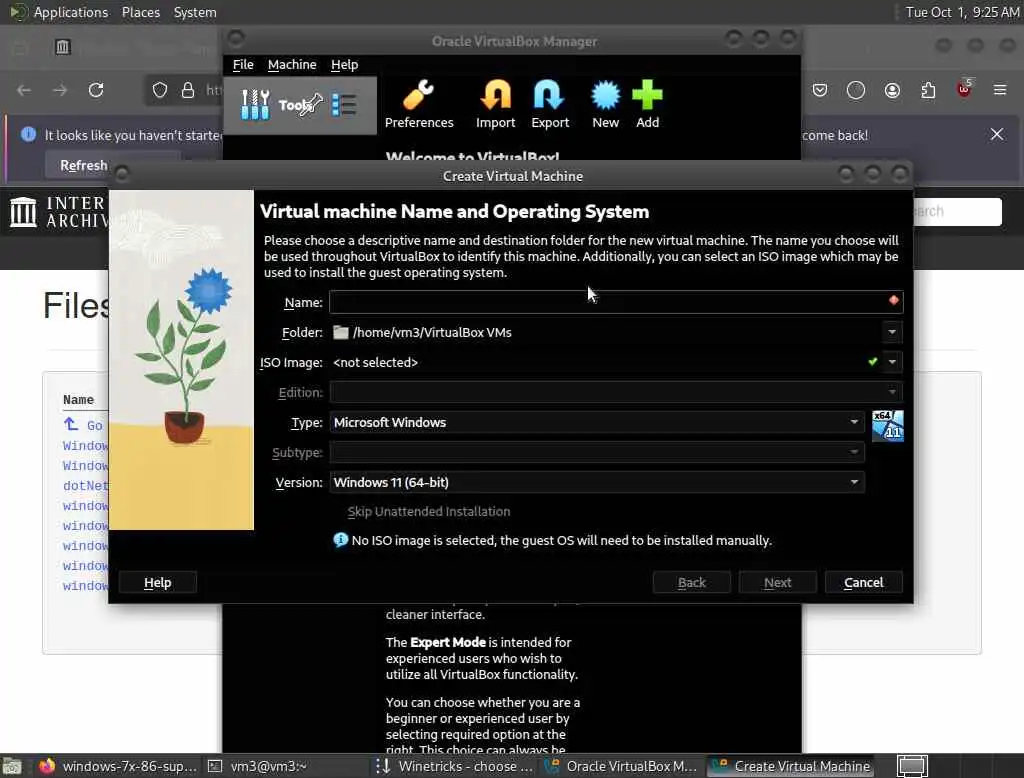Click the New machine starburst icon
The image size is (1024, 778).
[605, 95]
